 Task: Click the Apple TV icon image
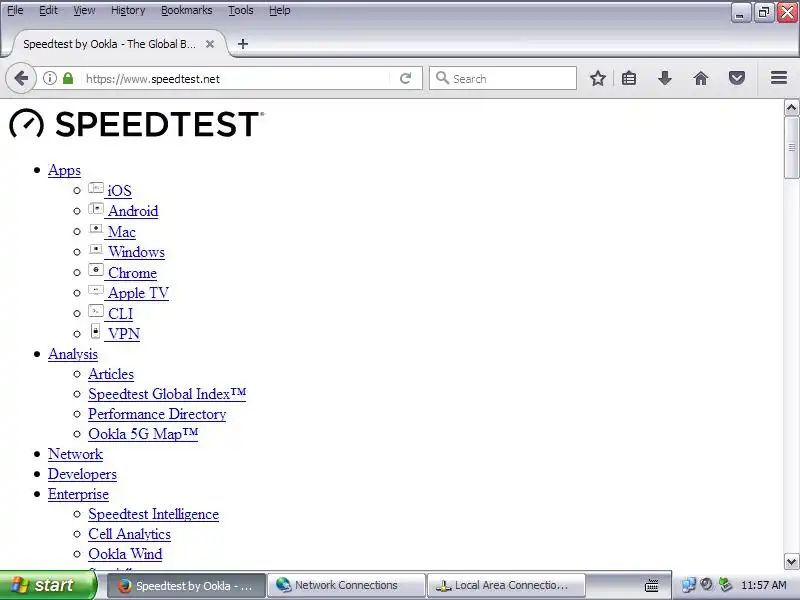96,290
